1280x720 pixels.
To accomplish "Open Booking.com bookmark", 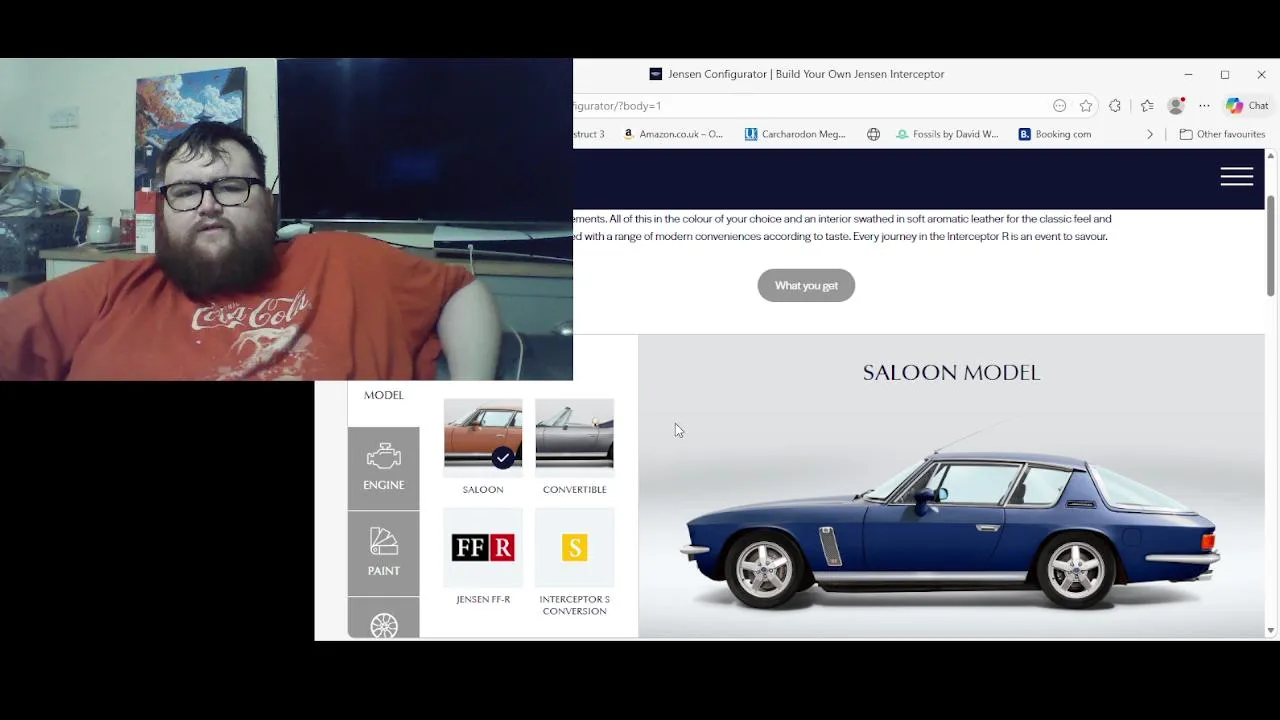I will click(1054, 134).
